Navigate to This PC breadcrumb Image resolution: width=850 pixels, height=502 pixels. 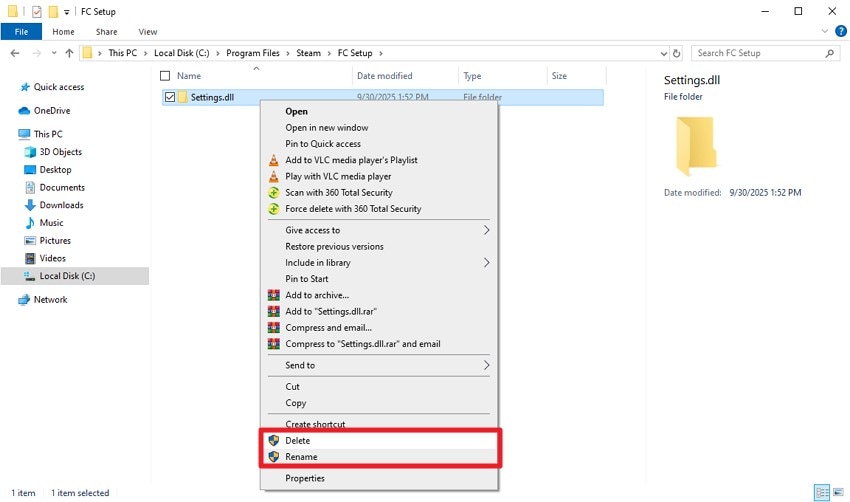point(123,53)
